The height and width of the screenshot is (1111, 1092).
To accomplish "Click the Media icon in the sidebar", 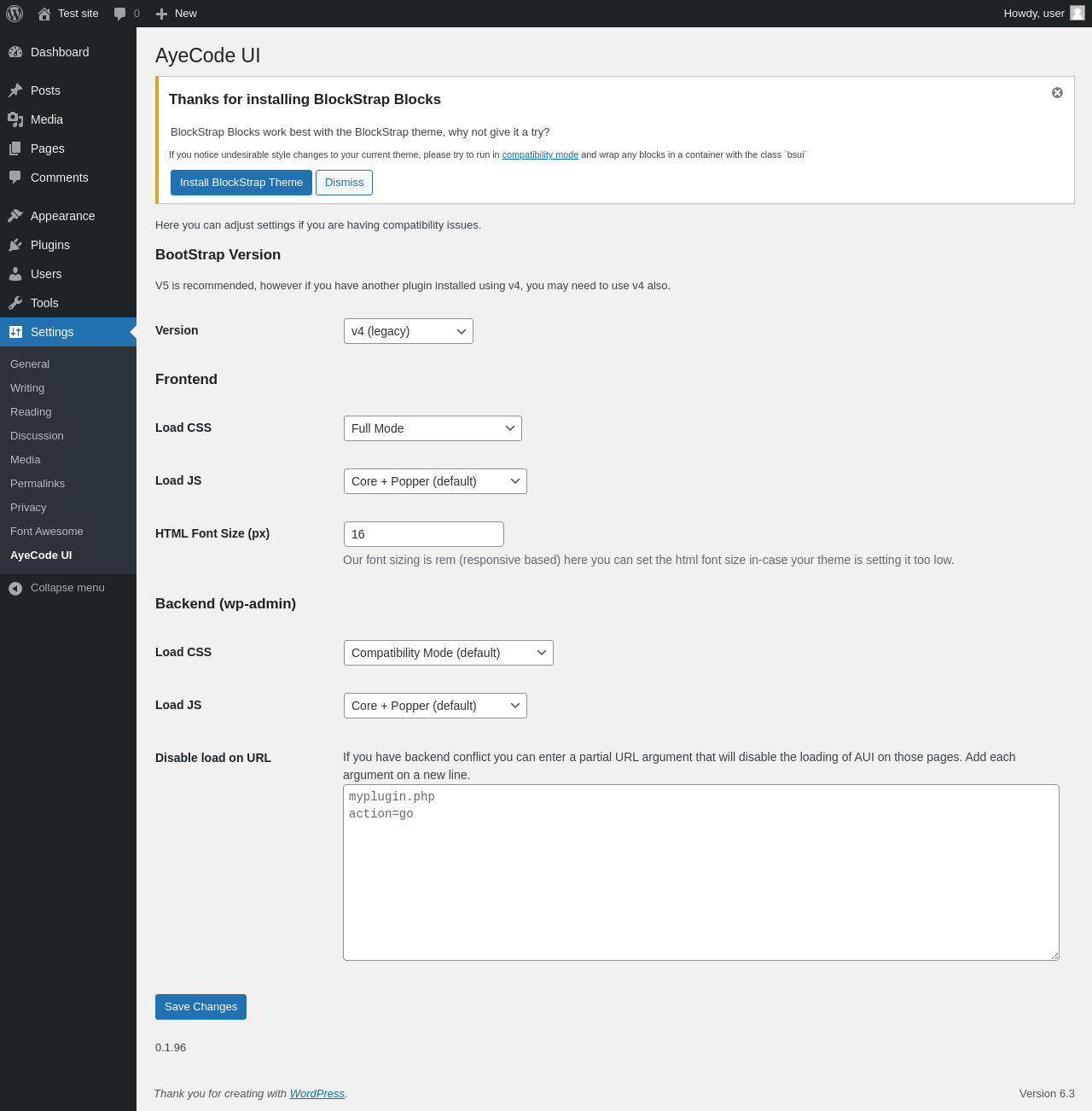I will 15,119.
